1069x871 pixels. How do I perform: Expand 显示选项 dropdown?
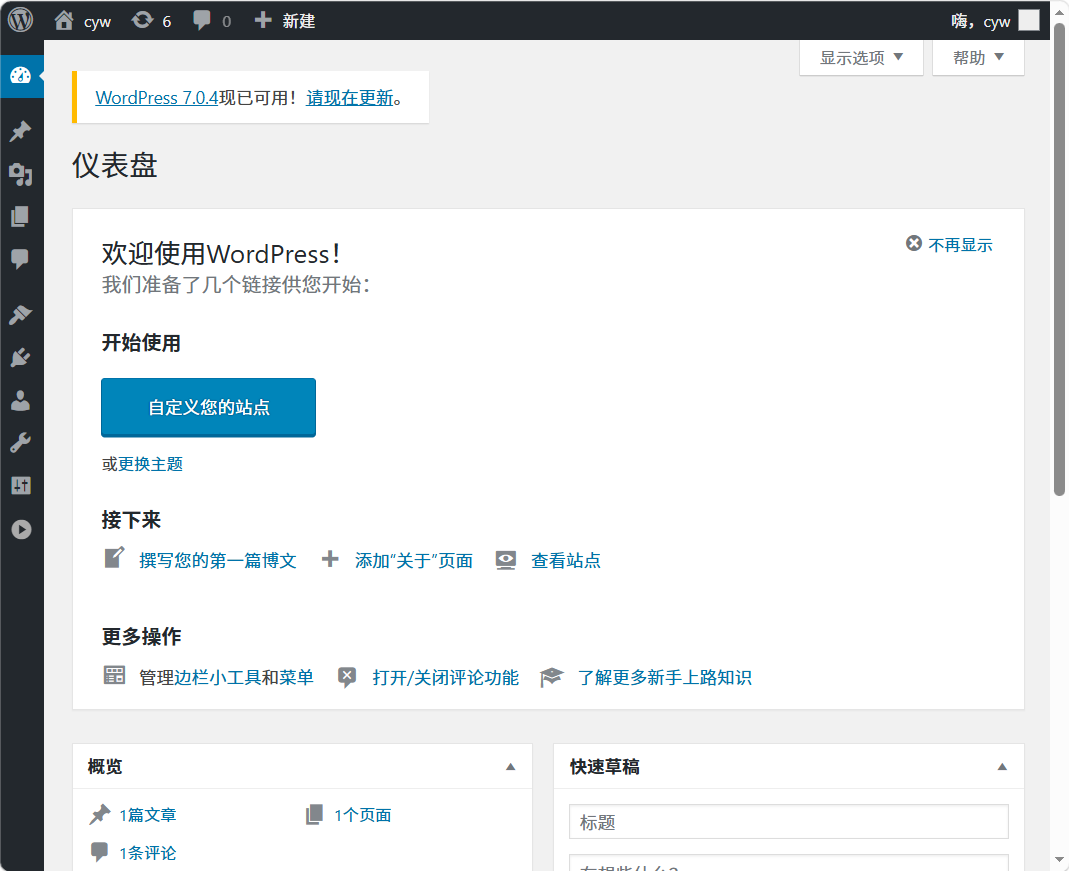861,58
